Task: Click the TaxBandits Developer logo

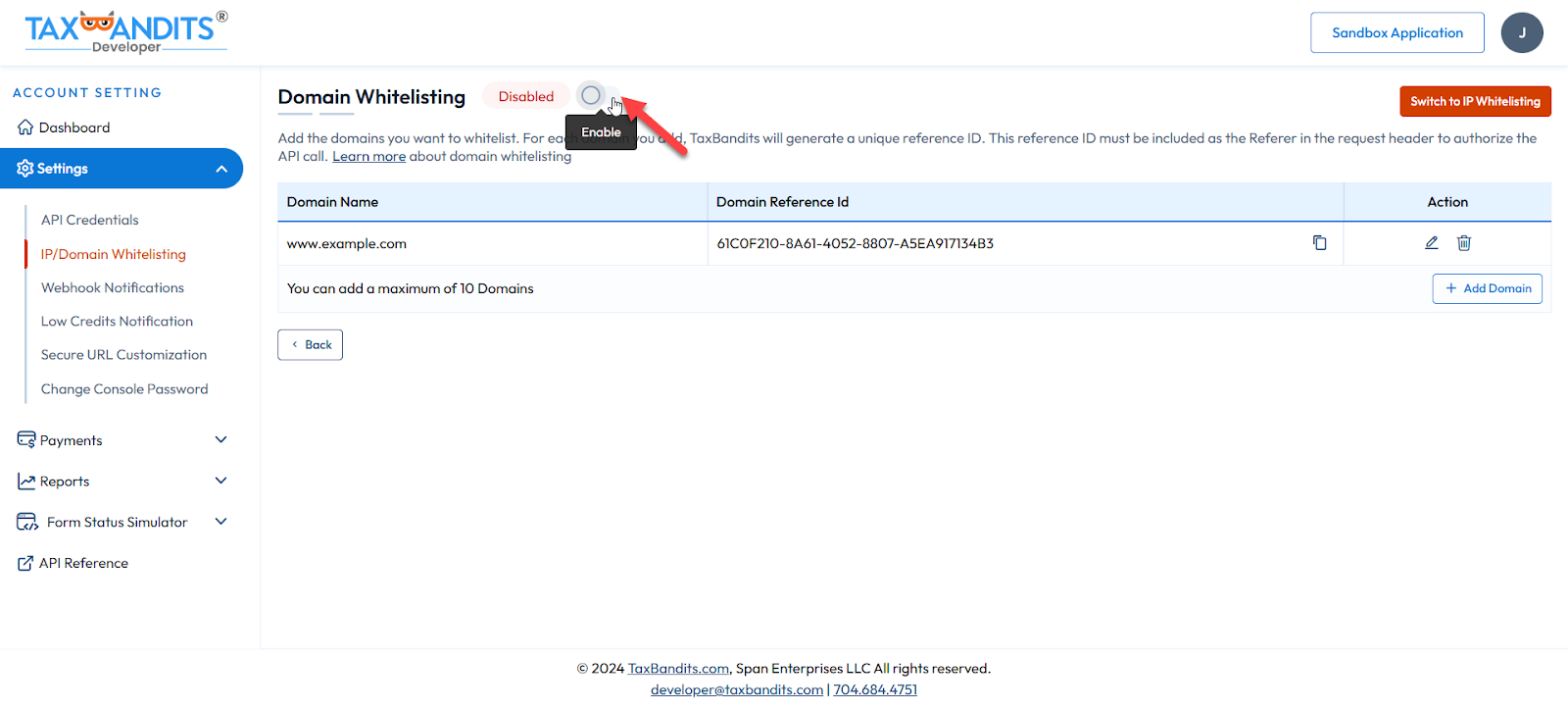Action: [125, 31]
